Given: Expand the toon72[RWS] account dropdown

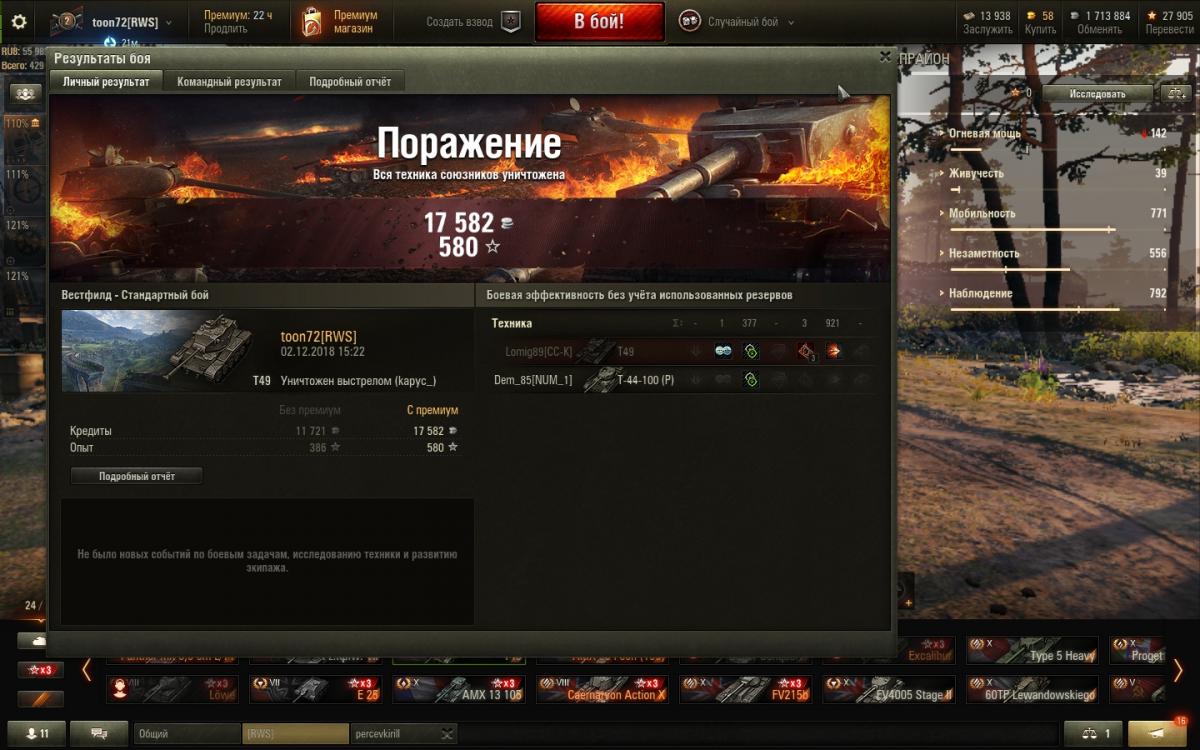Looking at the screenshot, I should point(168,22).
